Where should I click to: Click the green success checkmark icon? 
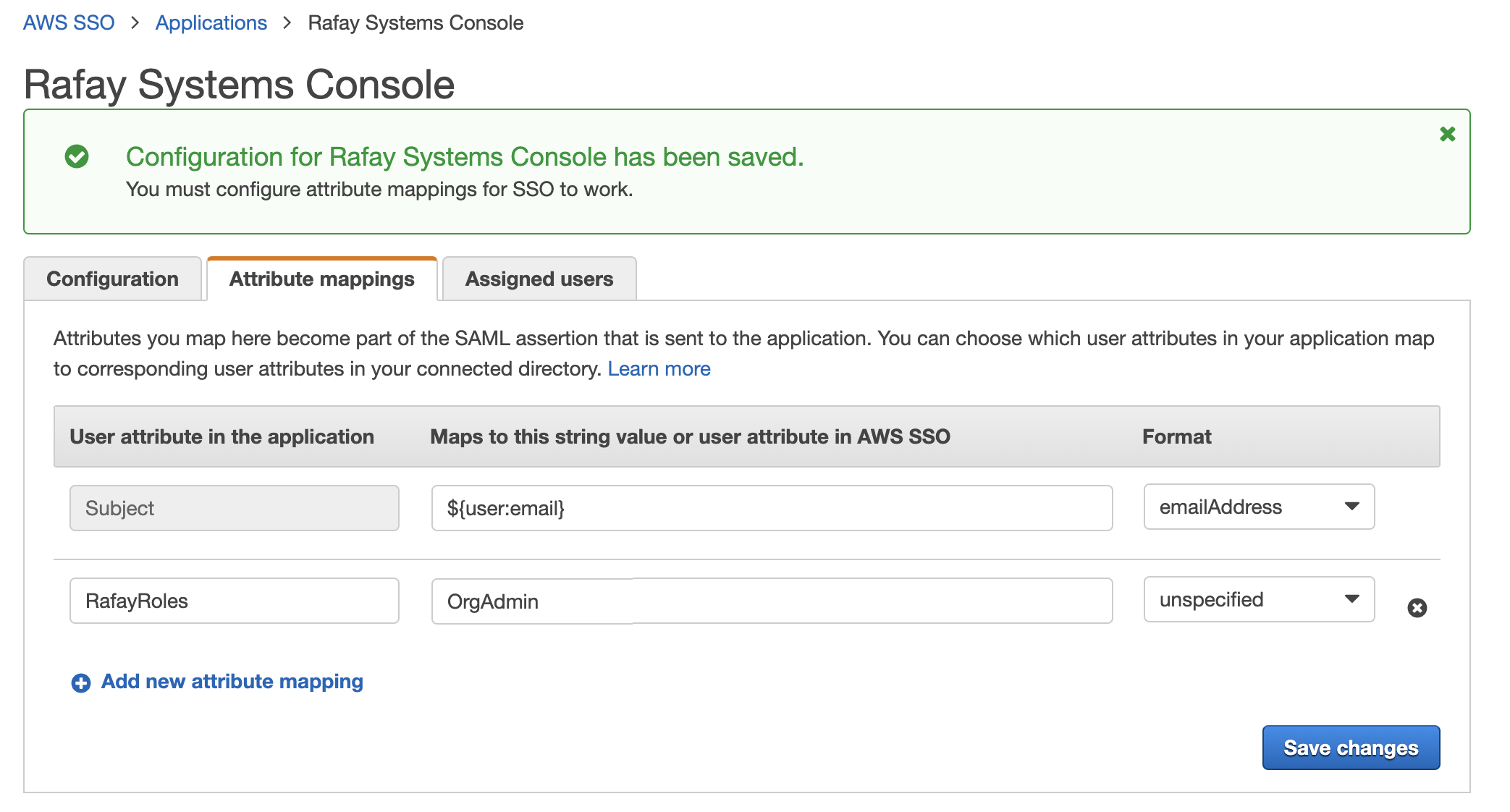(77, 156)
